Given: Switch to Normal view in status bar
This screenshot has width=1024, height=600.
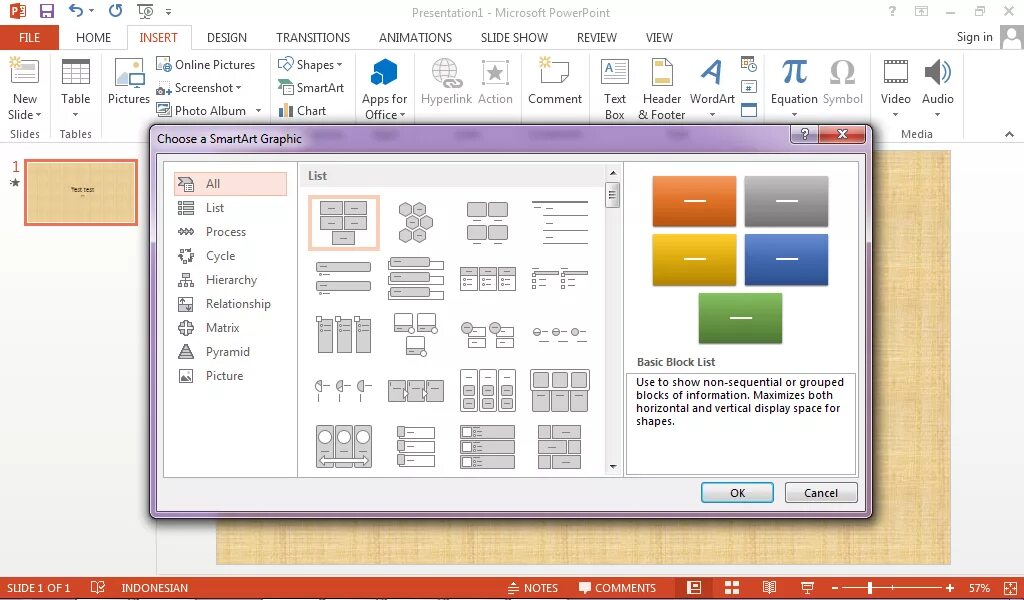Looking at the screenshot, I should pyautogui.click(x=694, y=588).
